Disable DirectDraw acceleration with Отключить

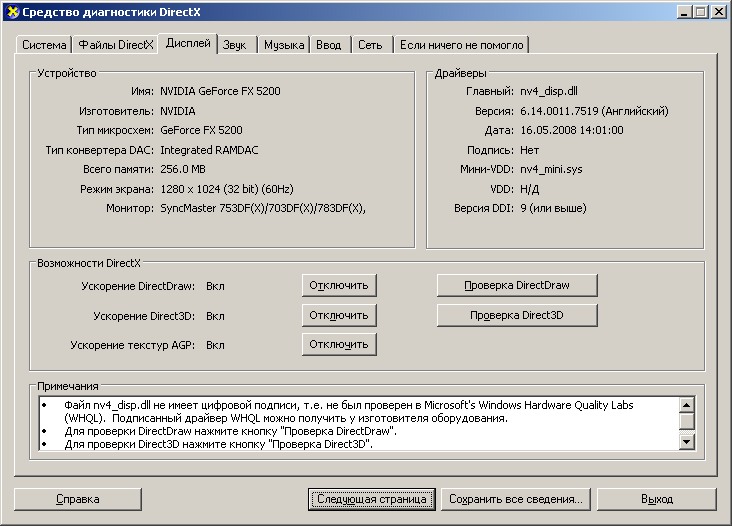pyautogui.click(x=339, y=285)
